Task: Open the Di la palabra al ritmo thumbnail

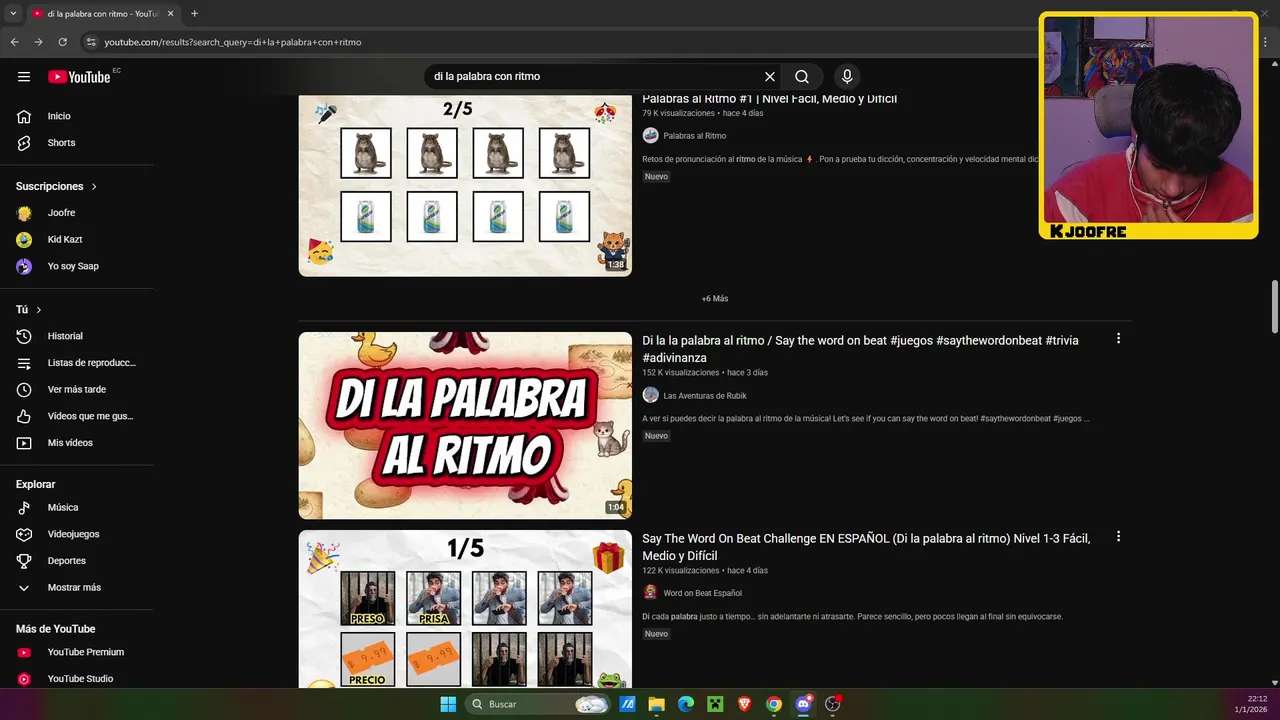Action: click(x=465, y=426)
